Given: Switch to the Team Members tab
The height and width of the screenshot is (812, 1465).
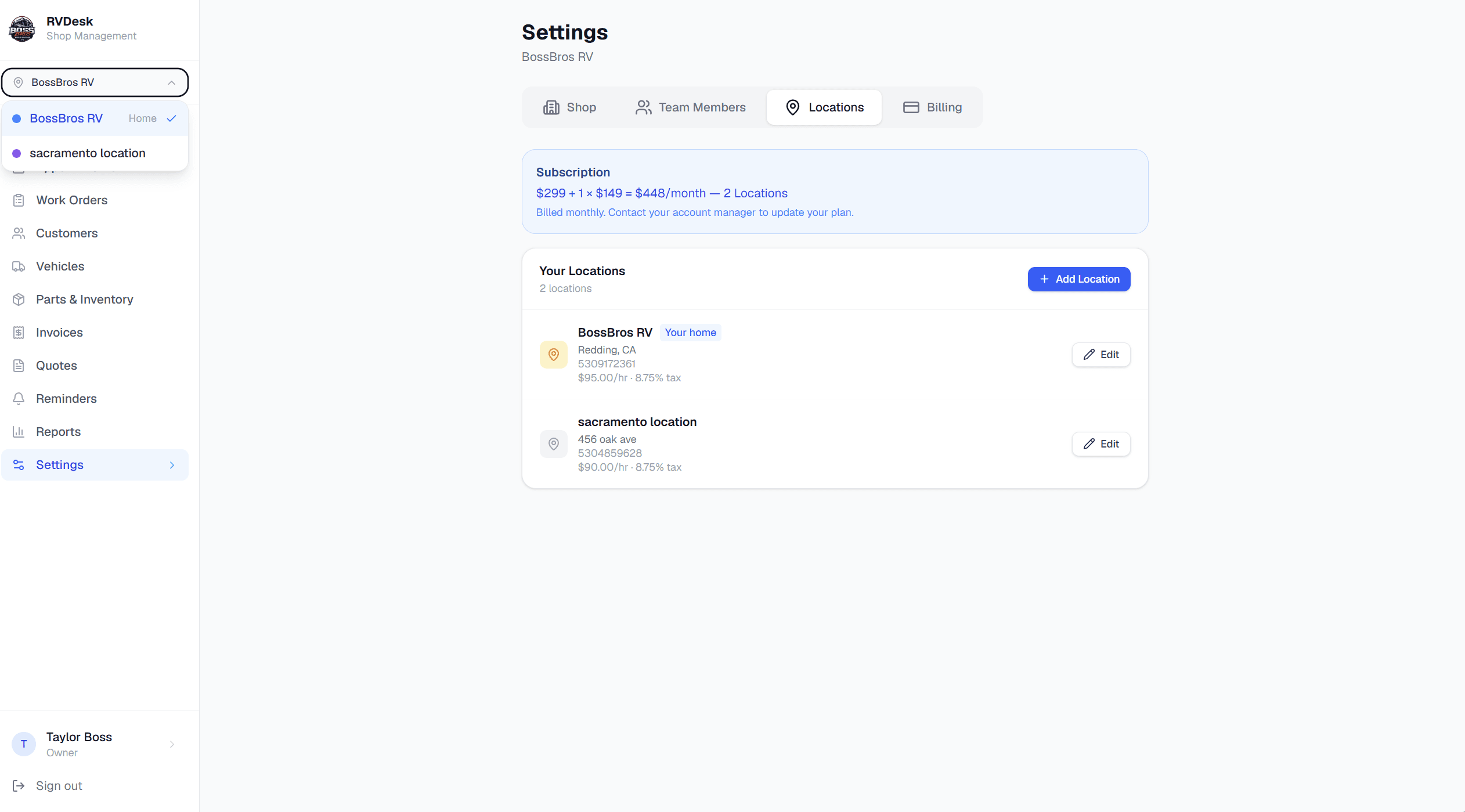Looking at the screenshot, I should [691, 107].
